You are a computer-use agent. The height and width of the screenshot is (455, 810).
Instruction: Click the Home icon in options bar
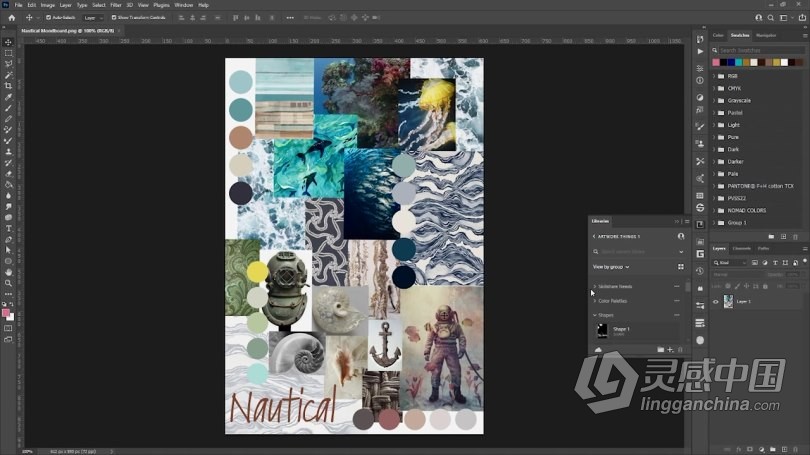click(x=11, y=18)
